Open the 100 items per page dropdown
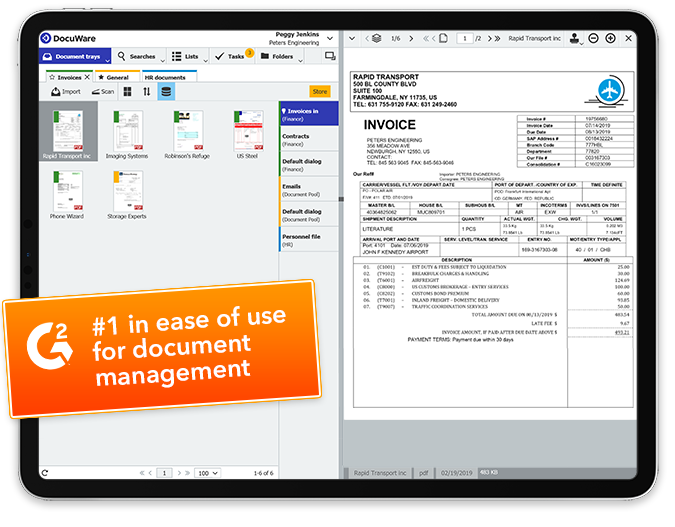Screen dimensions: 675x527 click(207, 473)
